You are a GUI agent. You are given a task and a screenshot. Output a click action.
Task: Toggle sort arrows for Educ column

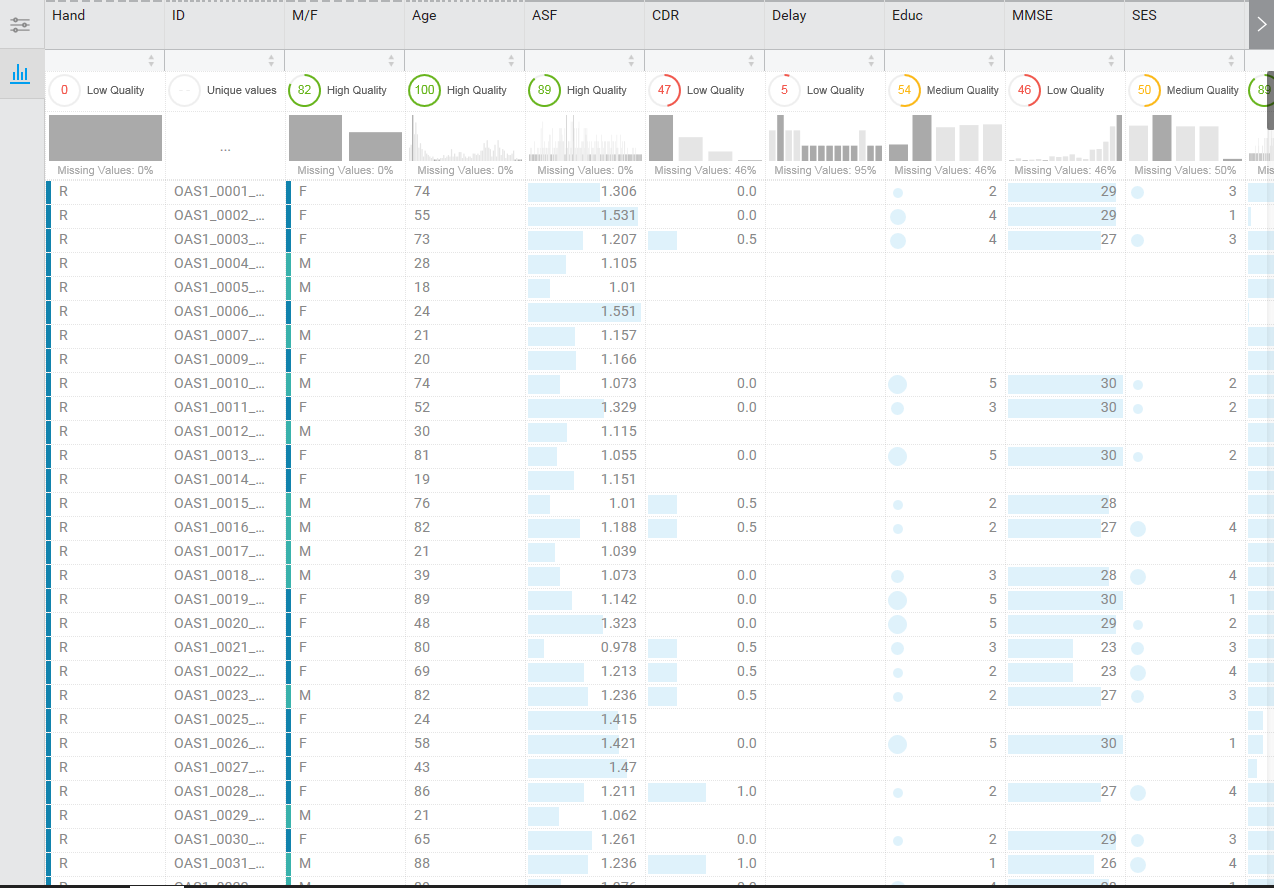(x=991, y=60)
